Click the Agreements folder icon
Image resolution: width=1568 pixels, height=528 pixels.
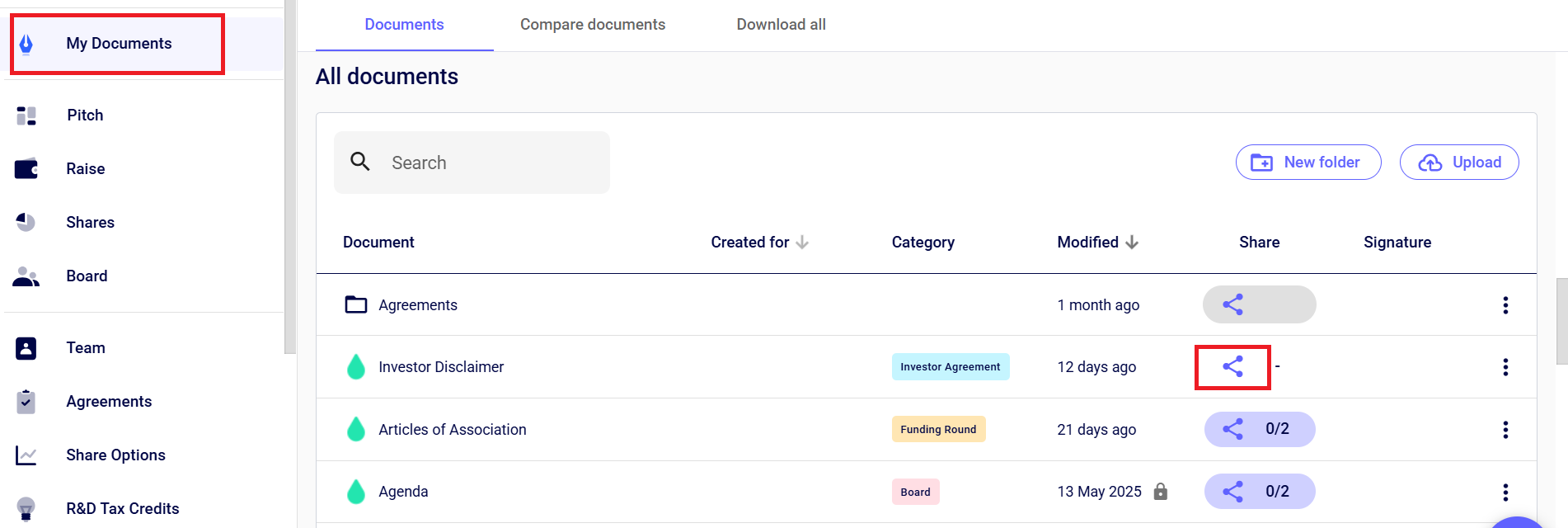pos(356,304)
